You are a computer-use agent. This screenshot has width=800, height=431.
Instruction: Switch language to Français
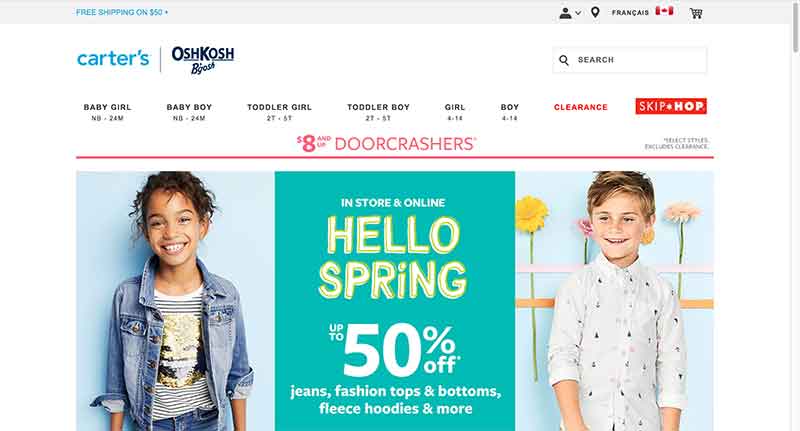point(630,13)
